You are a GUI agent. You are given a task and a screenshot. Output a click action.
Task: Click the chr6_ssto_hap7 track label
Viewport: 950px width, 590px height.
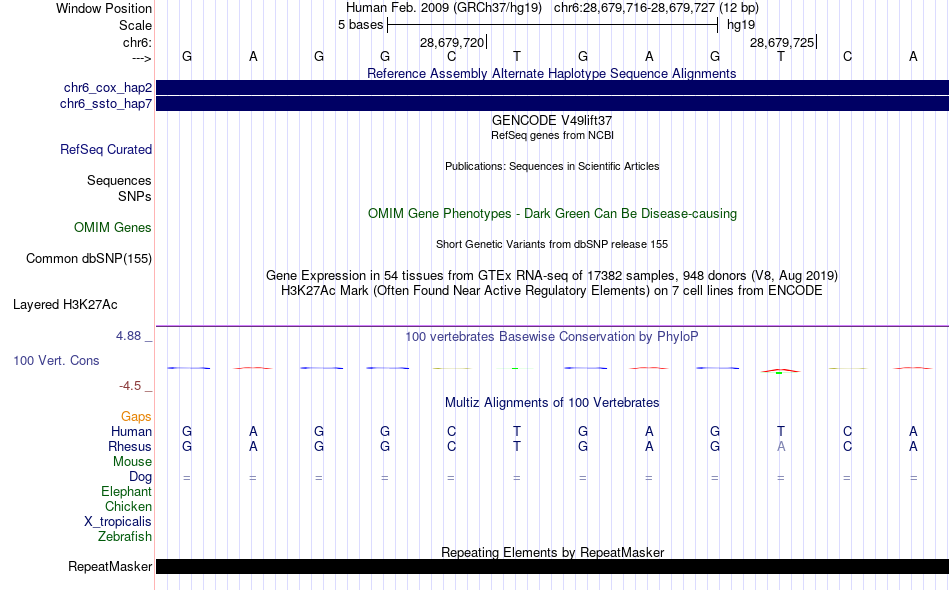coord(105,104)
